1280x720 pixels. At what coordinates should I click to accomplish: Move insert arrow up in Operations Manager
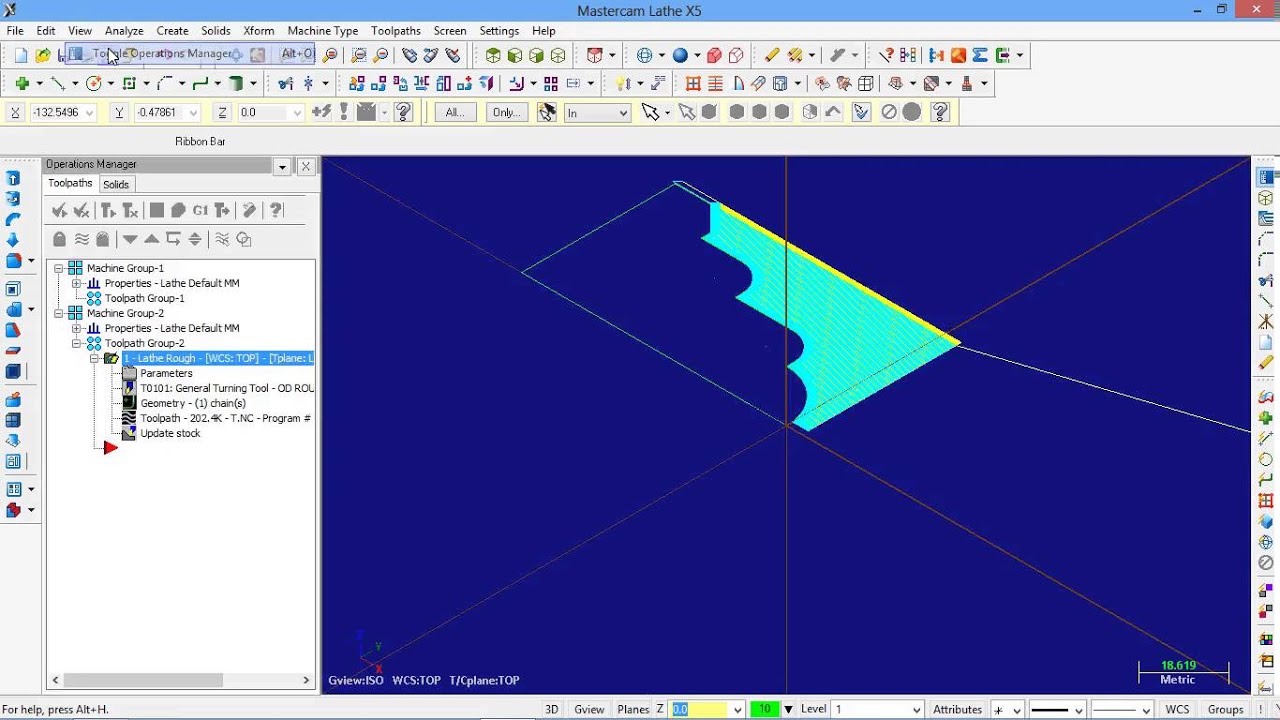(152, 239)
